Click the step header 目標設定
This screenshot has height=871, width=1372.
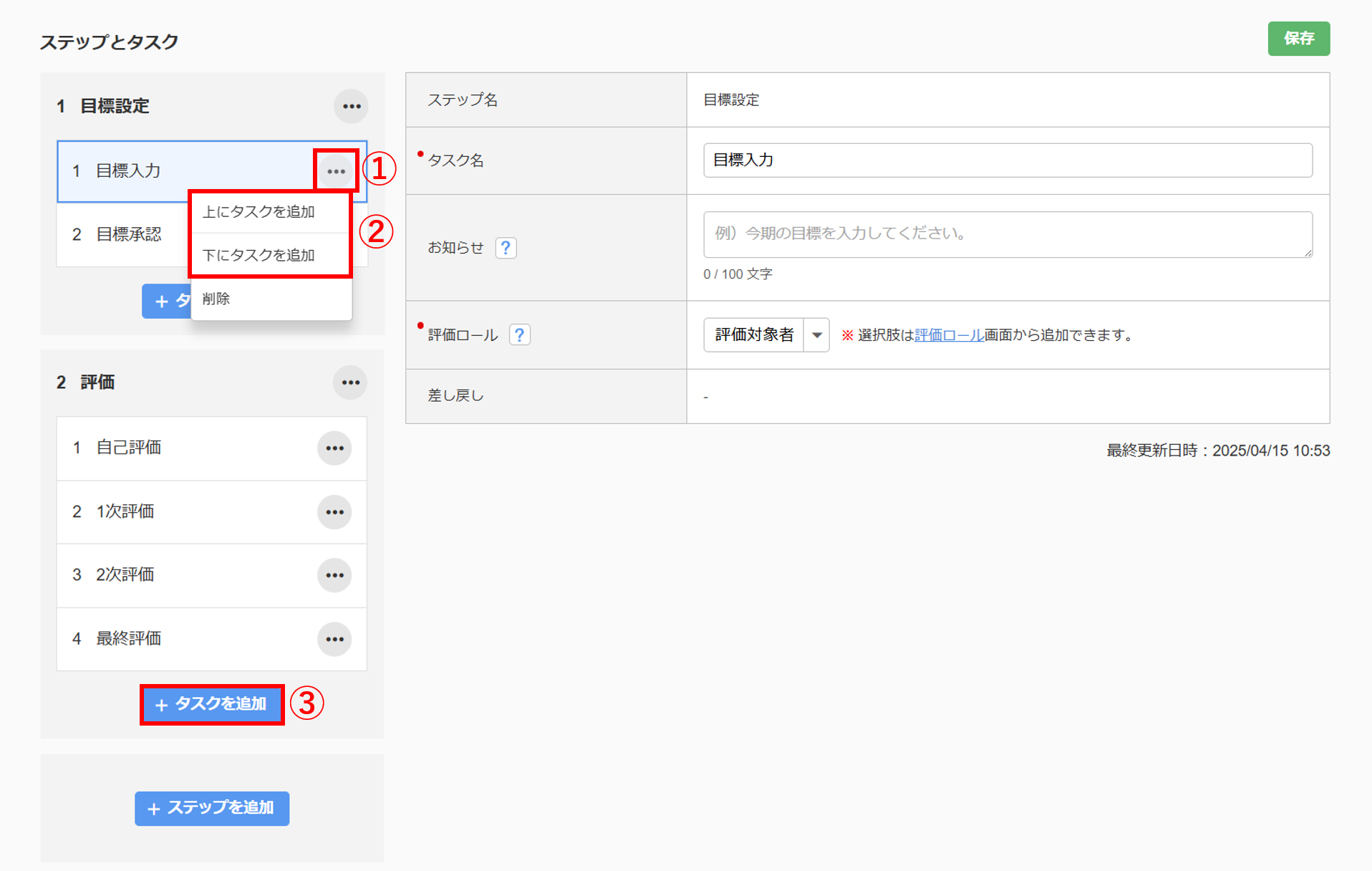pos(115,107)
